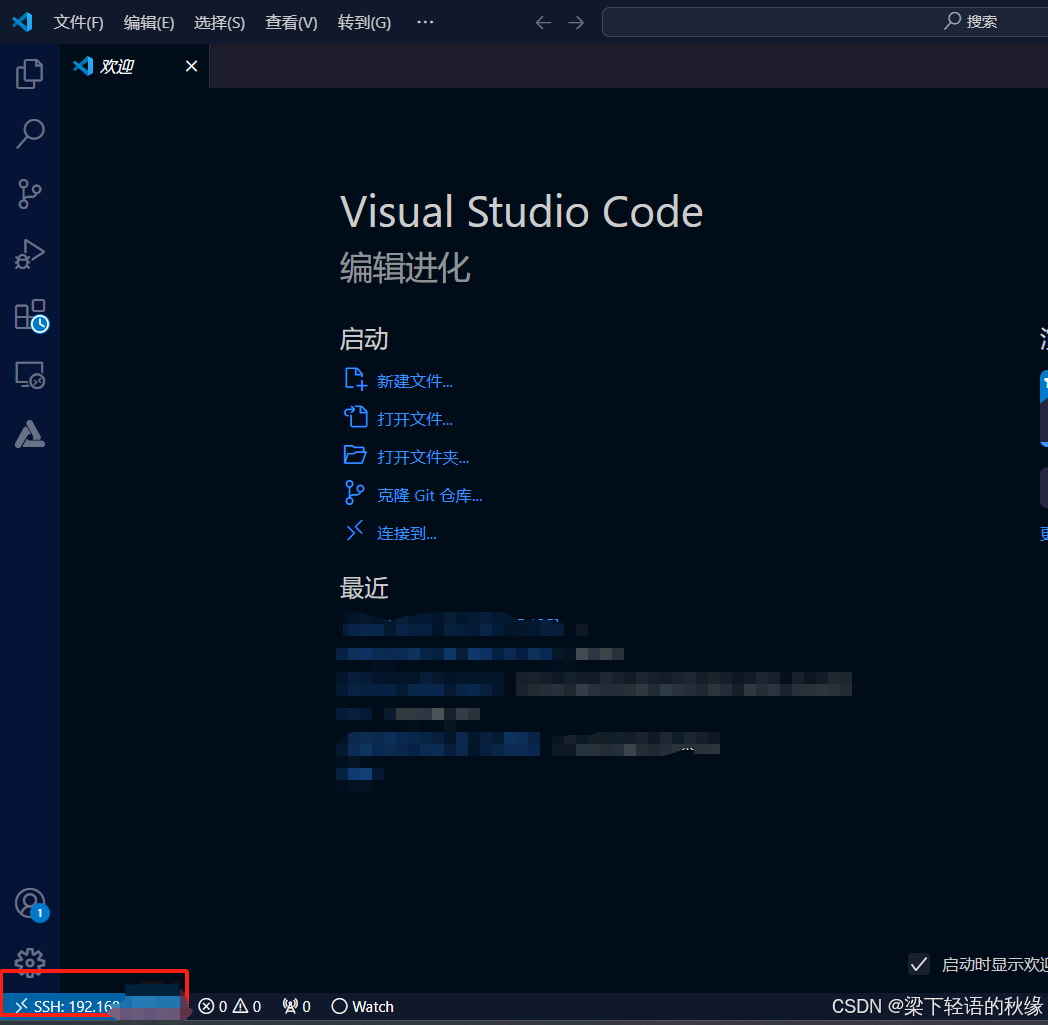
Task: Click the Watch status bar item
Action: point(363,1006)
